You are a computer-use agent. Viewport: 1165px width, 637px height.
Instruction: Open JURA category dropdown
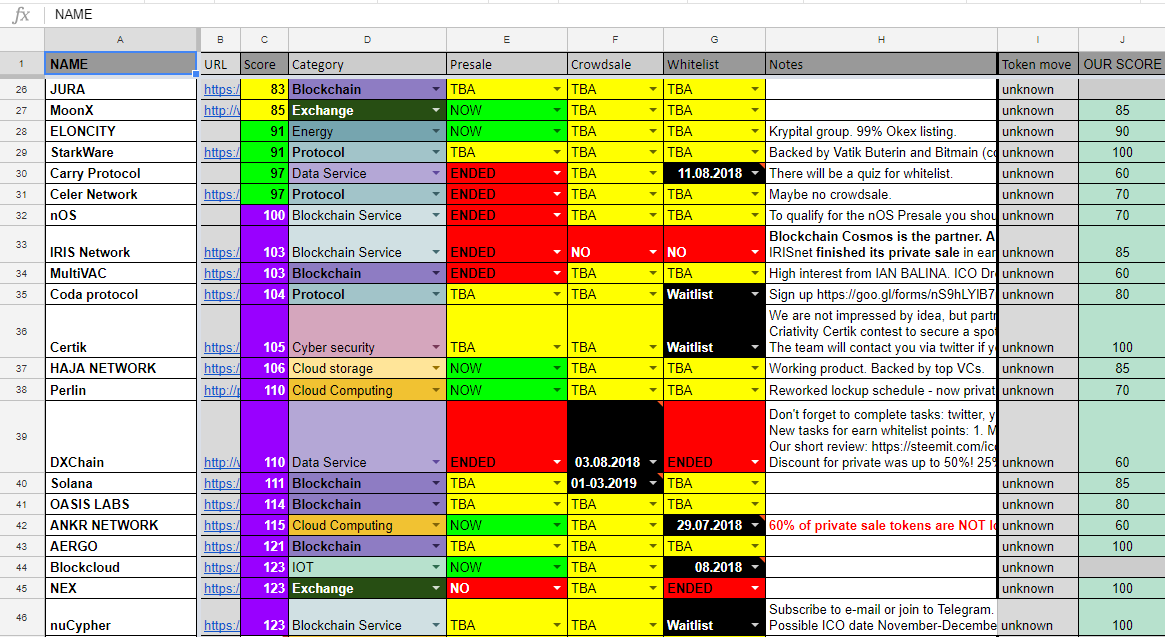[x=436, y=89]
